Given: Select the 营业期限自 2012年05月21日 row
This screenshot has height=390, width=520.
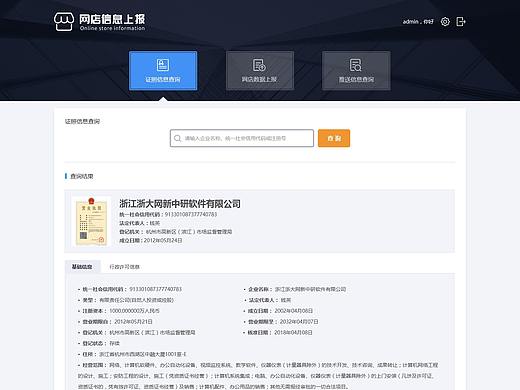Looking at the screenshot, I should (x=115, y=322).
